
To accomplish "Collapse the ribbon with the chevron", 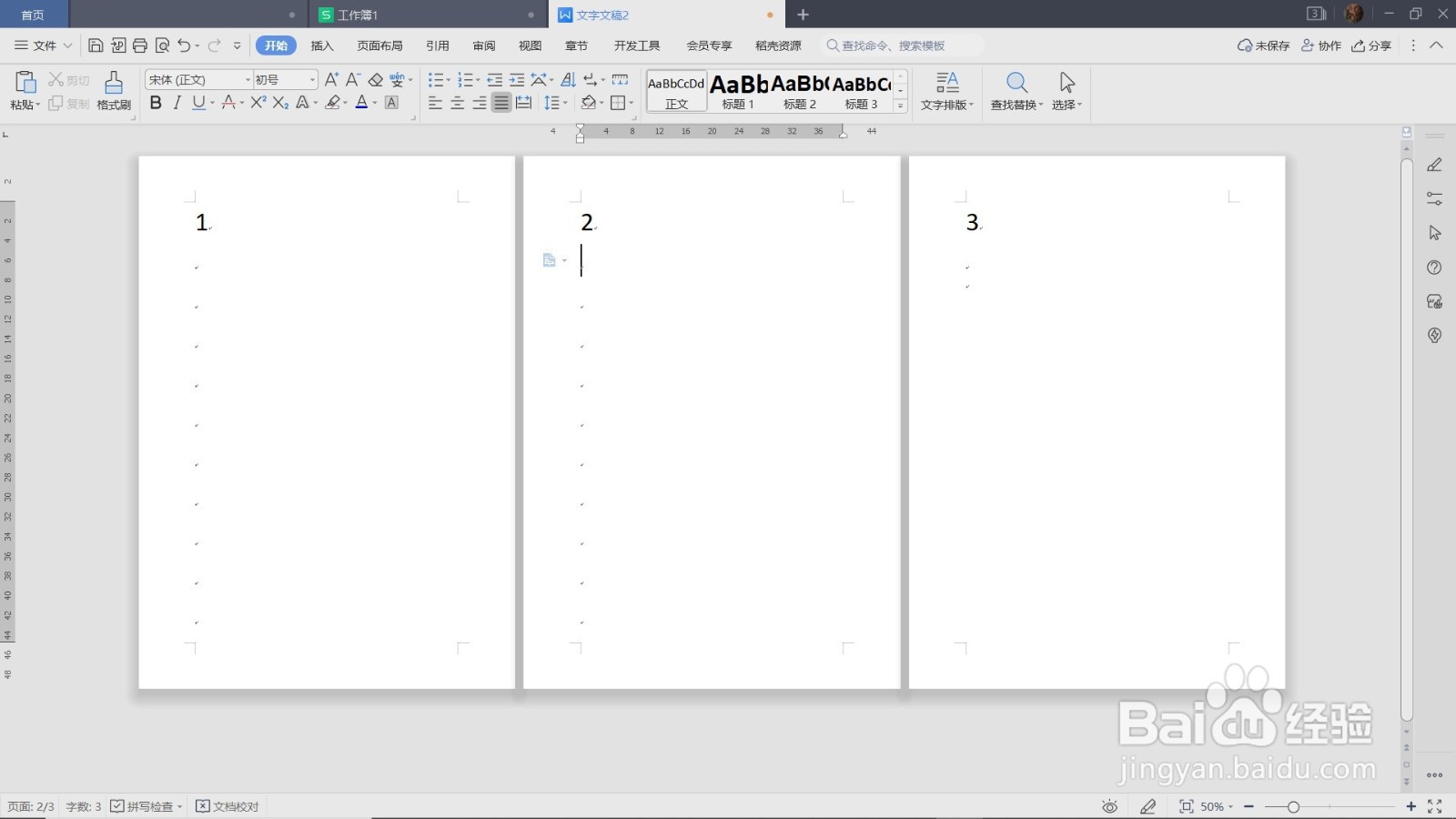I will [x=1437, y=45].
